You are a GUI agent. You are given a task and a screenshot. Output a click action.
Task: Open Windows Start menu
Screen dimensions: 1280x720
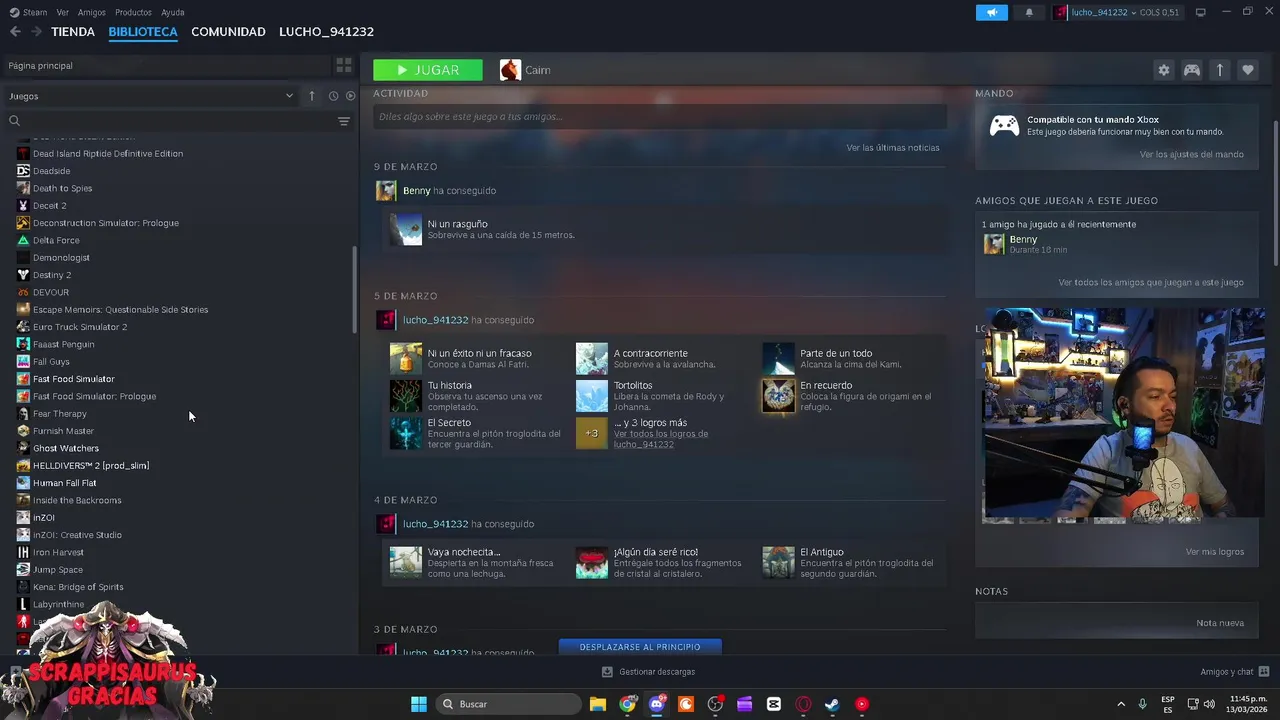coord(419,704)
